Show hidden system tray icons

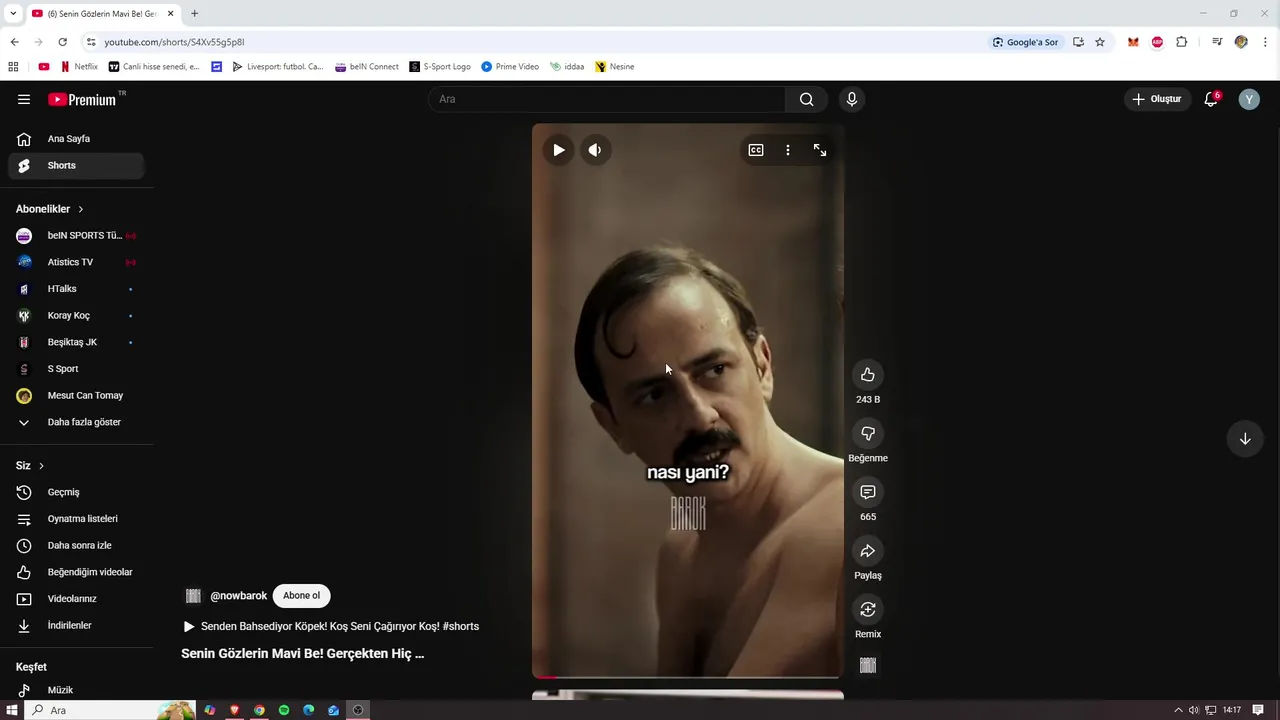pyautogui.click(x=1178, y=710)
